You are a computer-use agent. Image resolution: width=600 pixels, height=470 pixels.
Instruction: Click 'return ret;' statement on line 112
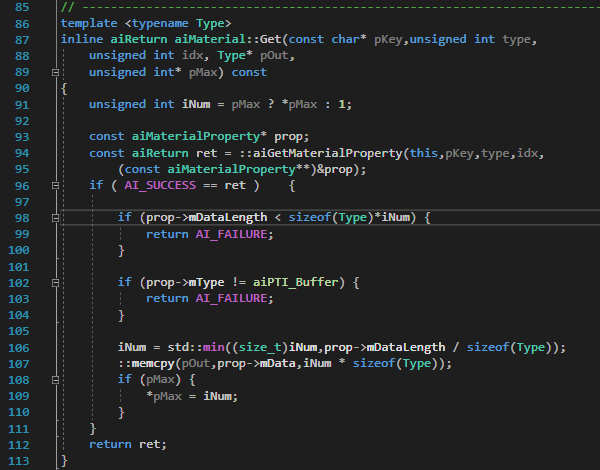[x=128, y=444]
